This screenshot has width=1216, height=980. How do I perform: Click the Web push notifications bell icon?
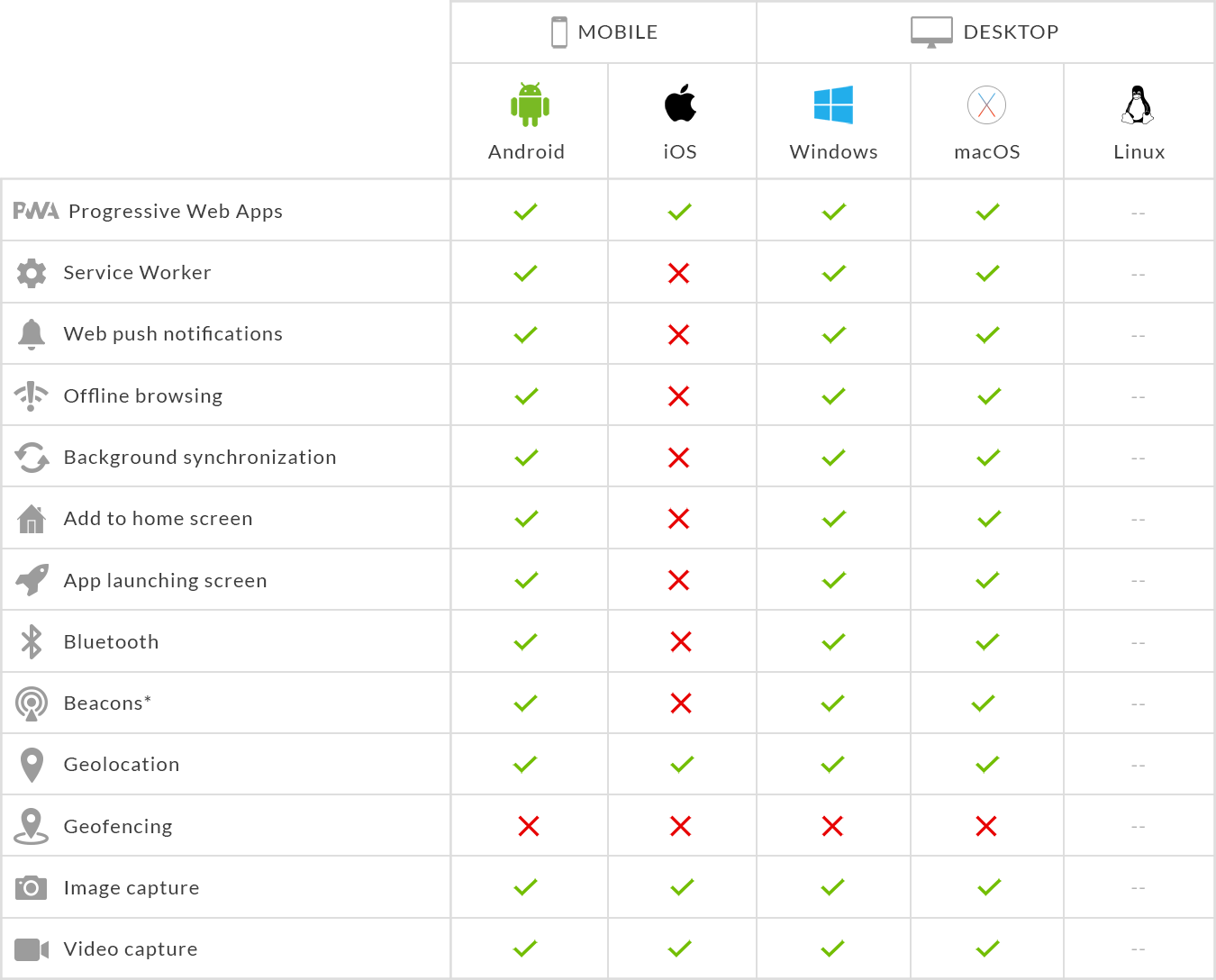pyautogui.click(x=32, y=334)
